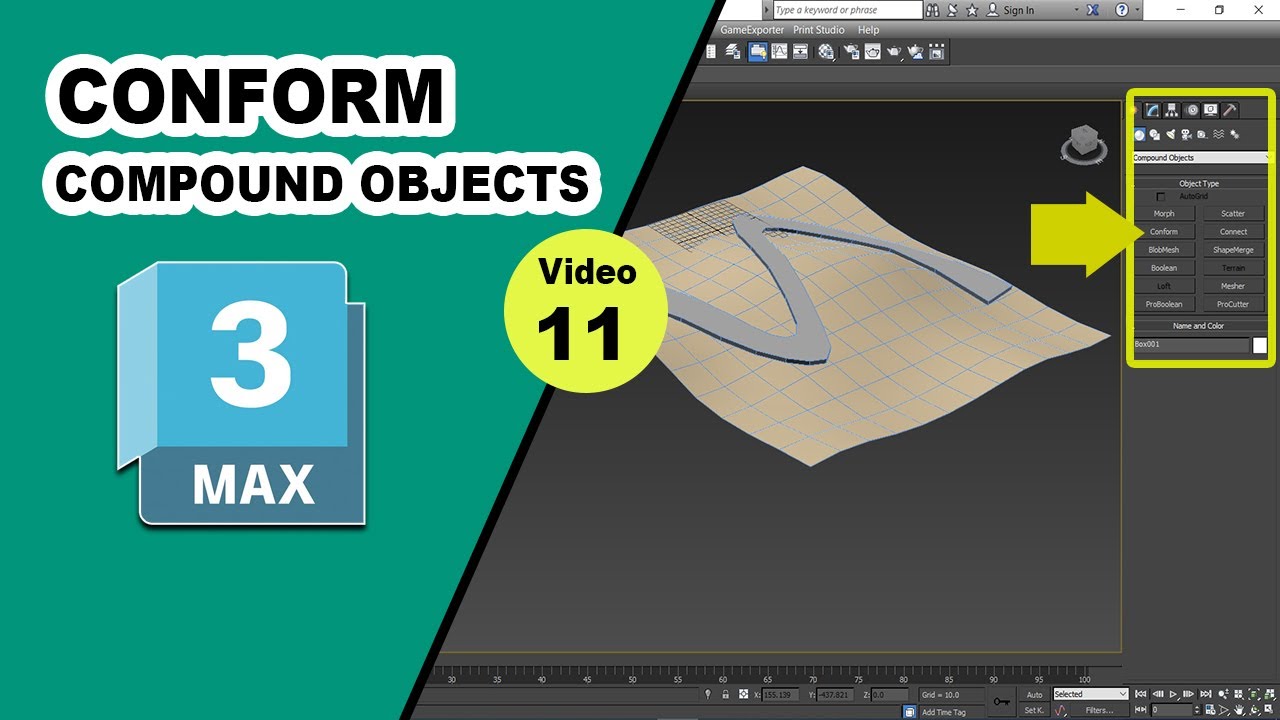Toggle Isolate Selection lightbulb
Viewport: 1280px width, 720px height.
pyautogui.click(x=707, y=694)
